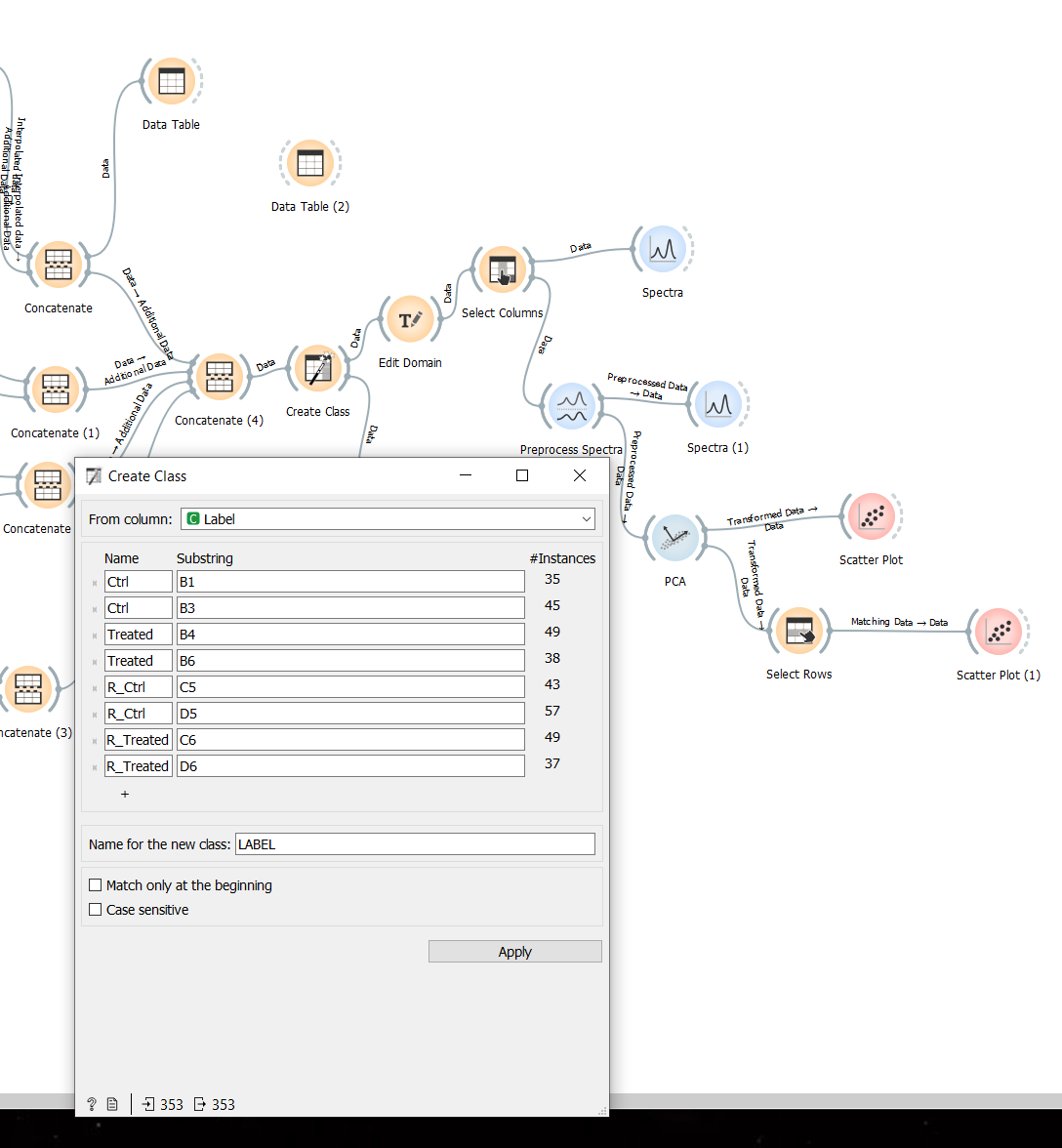Open the Scatter Plot widget
Screen dimensions: 1062x1148
coord(871,516)
